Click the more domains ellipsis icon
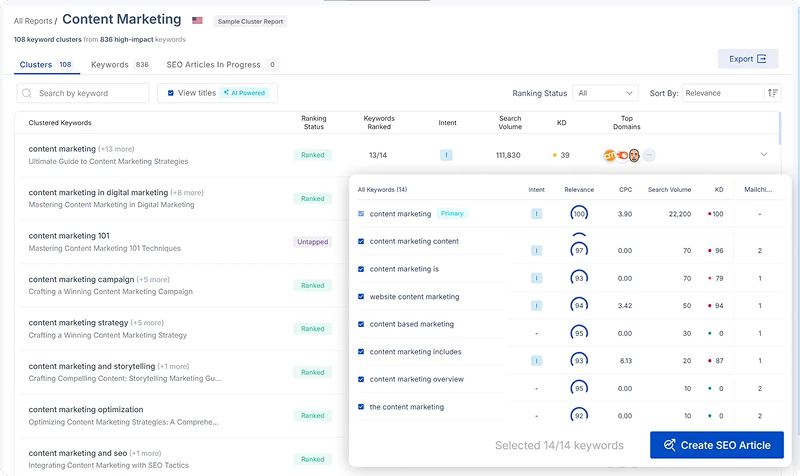Screen dimensions: 800x476 [x=649, y=155]
